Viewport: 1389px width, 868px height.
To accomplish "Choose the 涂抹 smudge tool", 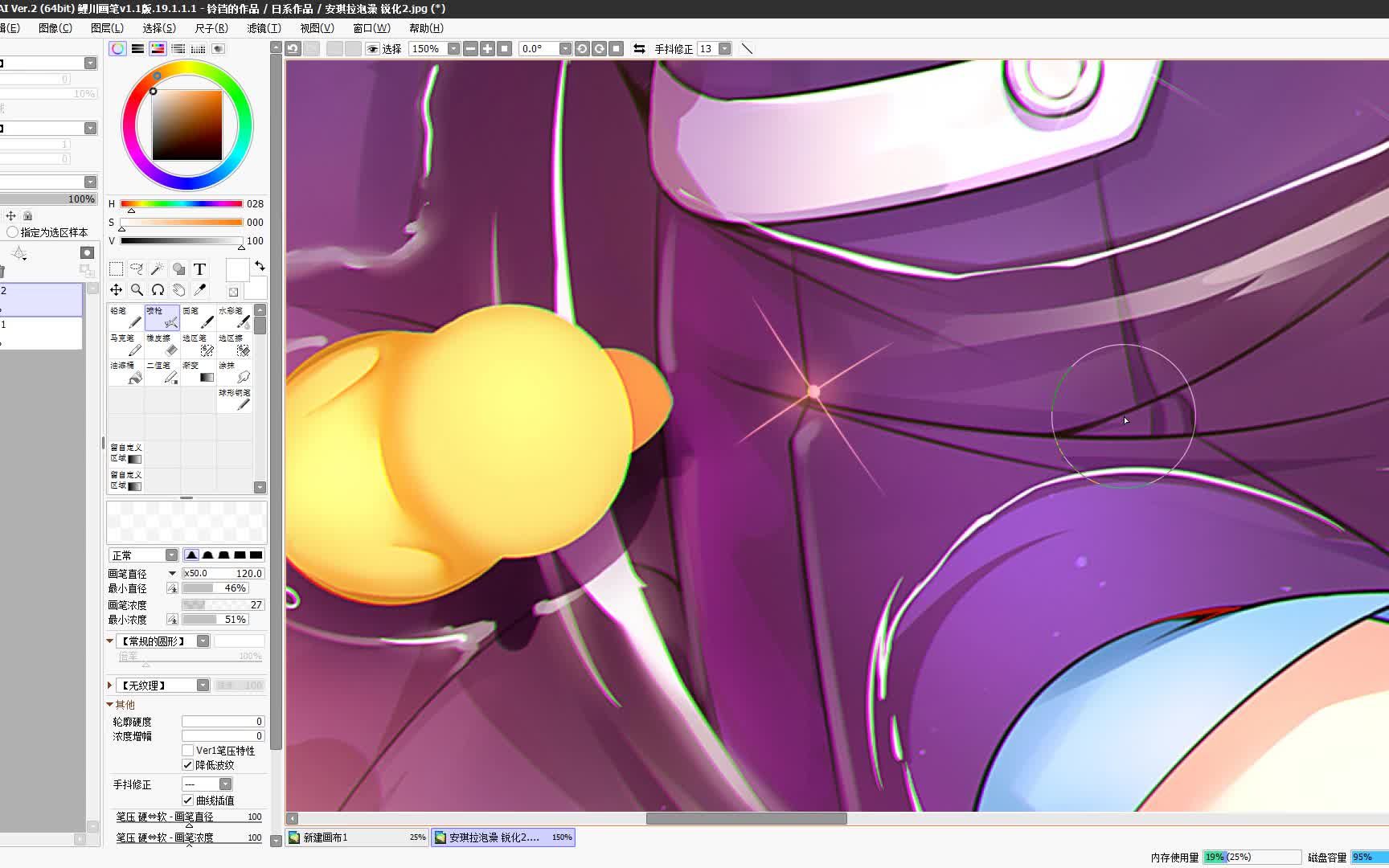I will tap(235, 373).
